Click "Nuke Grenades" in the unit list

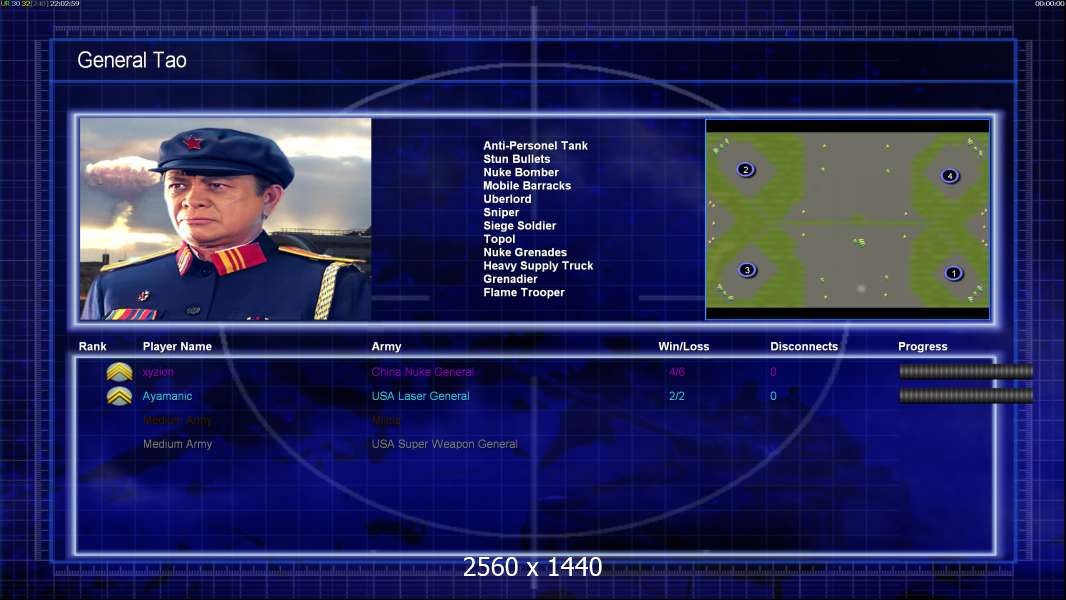(x=525, y=252)
